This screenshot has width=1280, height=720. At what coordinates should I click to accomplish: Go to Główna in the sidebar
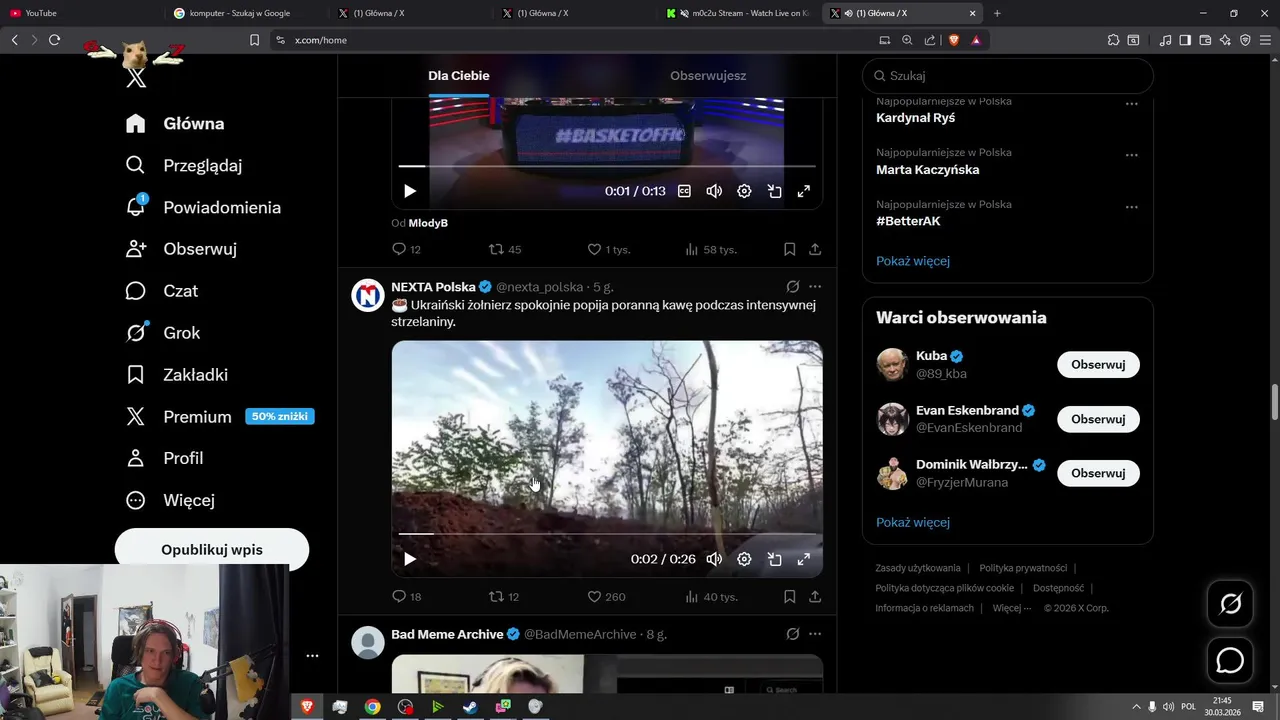pos(175,124)
